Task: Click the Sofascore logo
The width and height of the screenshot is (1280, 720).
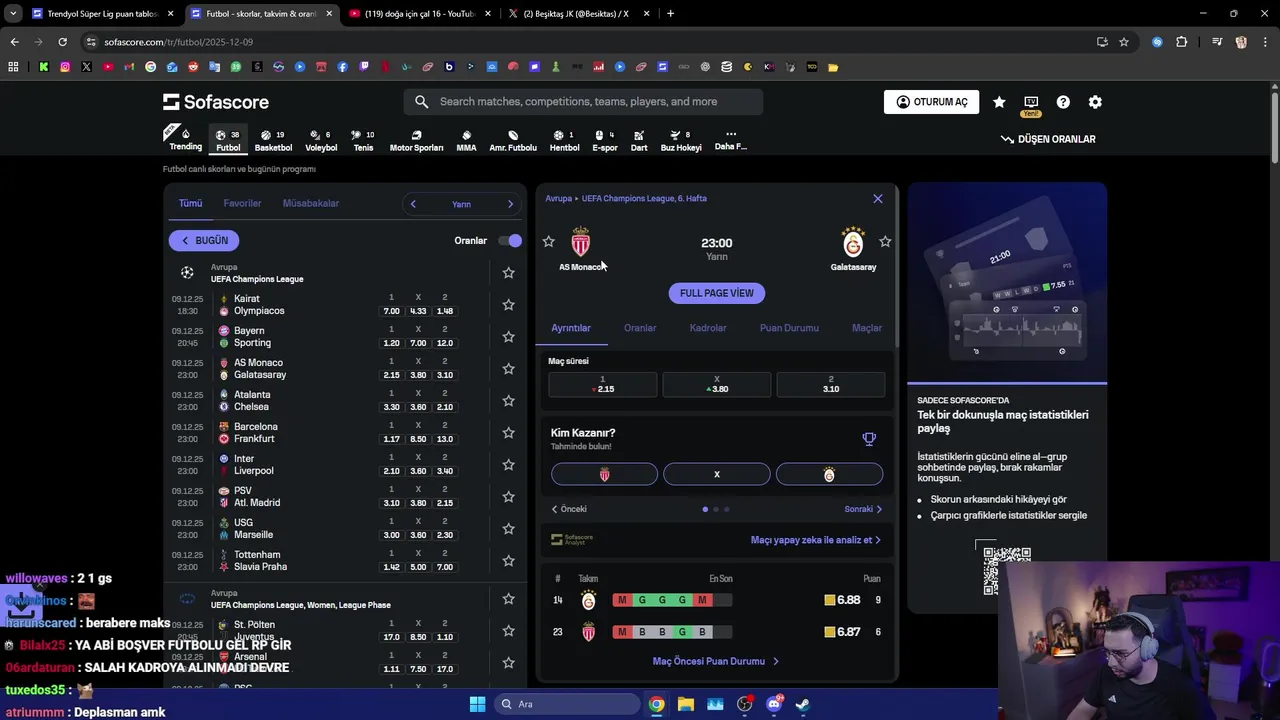Action: tap(216, 102)
